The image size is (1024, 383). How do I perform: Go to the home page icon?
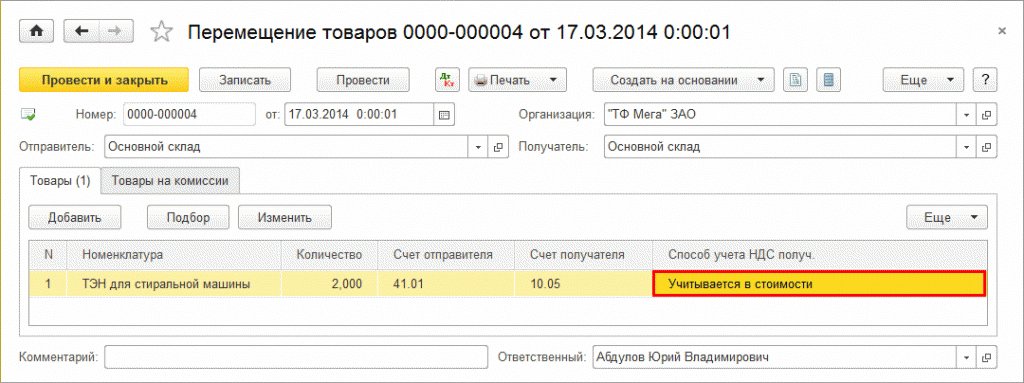pyautogui.click(x=37, y=31)
